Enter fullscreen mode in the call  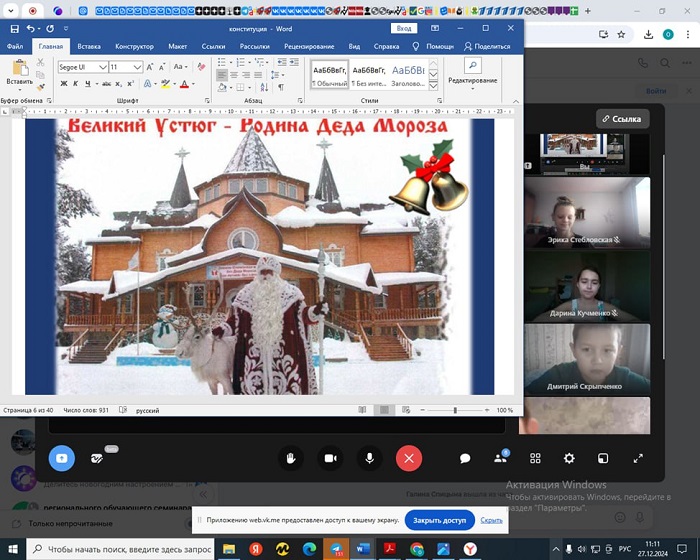click(x=638, y=459)
